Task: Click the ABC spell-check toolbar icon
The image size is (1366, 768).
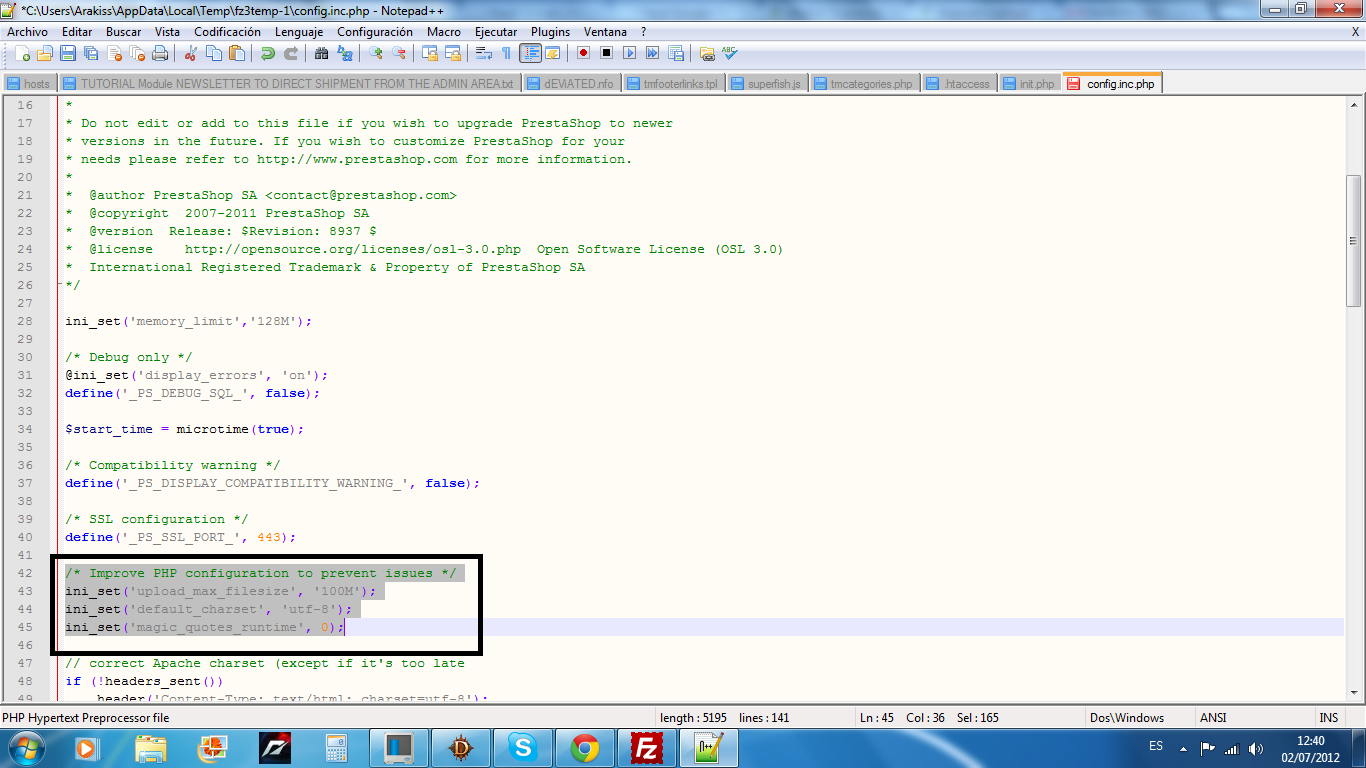Action: pyautogui.click(x=730, y=53)
